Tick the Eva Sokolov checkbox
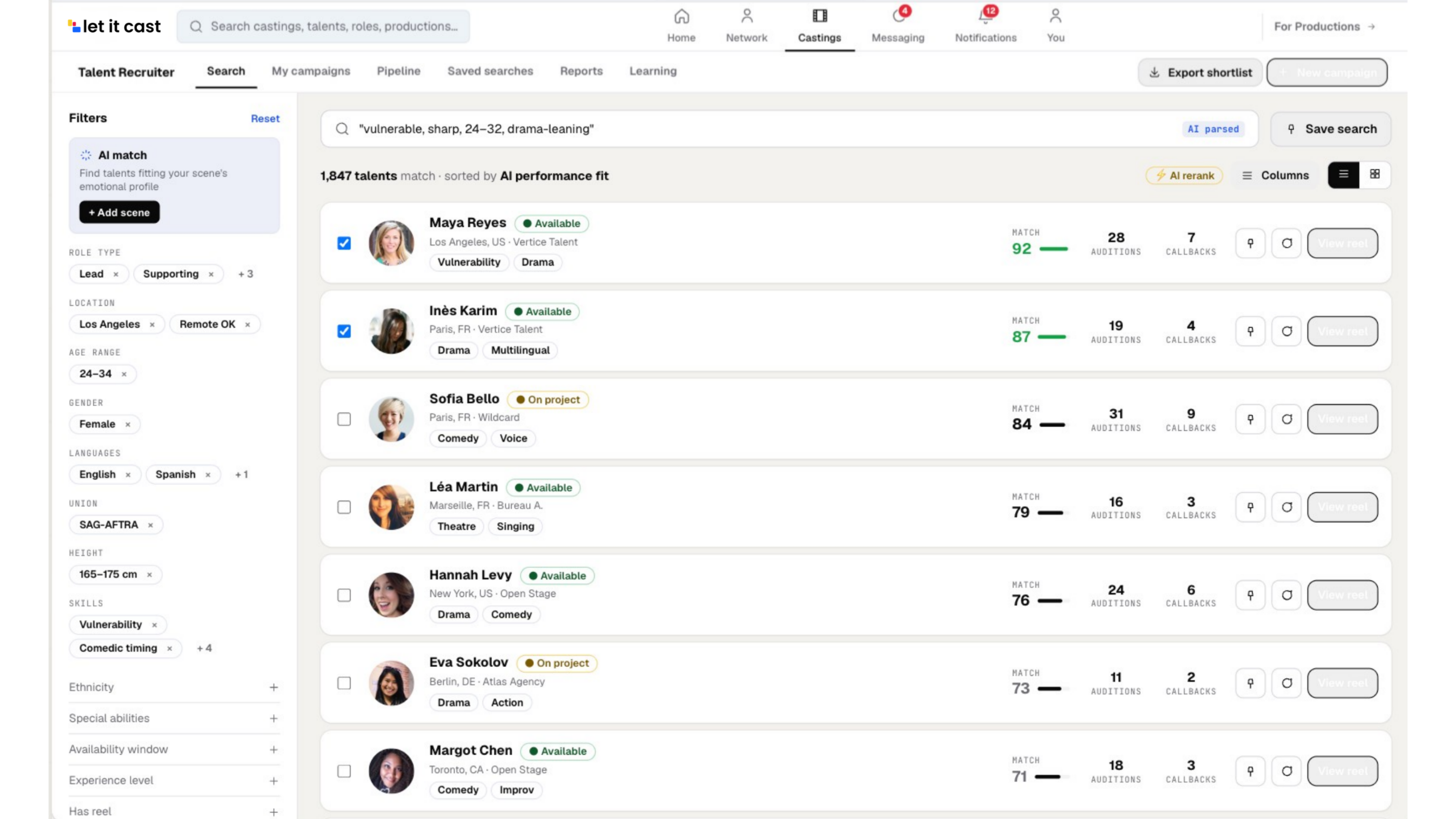The width and height of the screenshot is (1456, 819). point(343,683)
